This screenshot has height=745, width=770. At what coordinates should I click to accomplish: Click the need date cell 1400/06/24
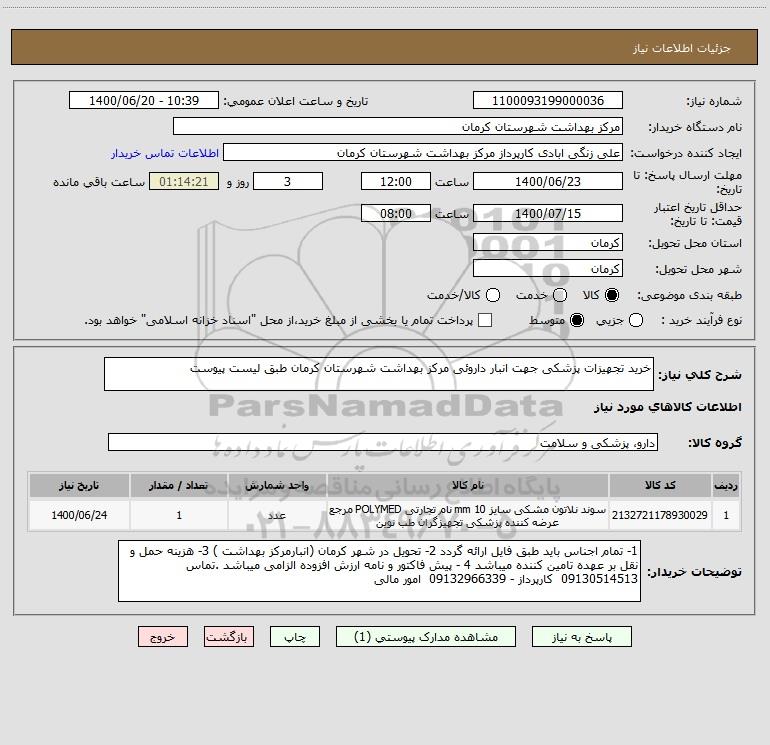pyautogui.click(x=79, y=515)
